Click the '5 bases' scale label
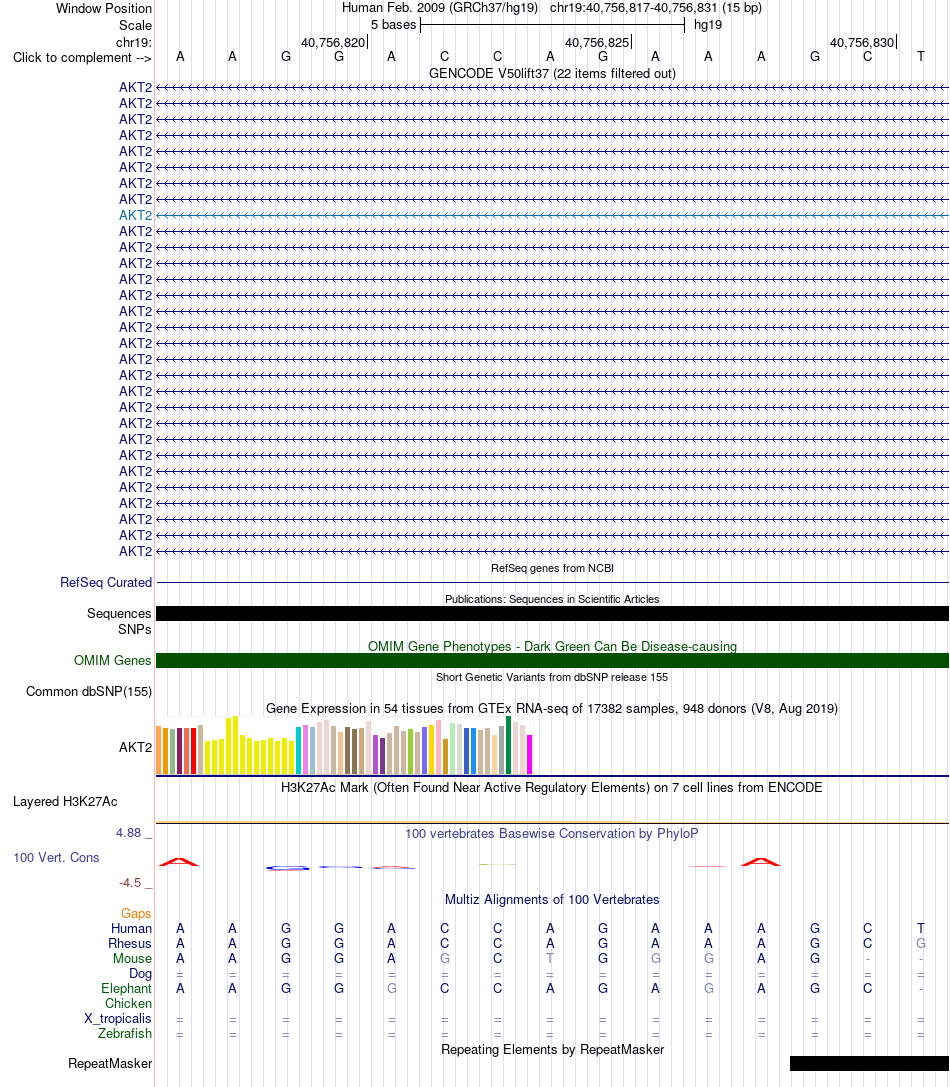Image resolution: width=950 pixels, height=1087 pixels. [393, 25]
